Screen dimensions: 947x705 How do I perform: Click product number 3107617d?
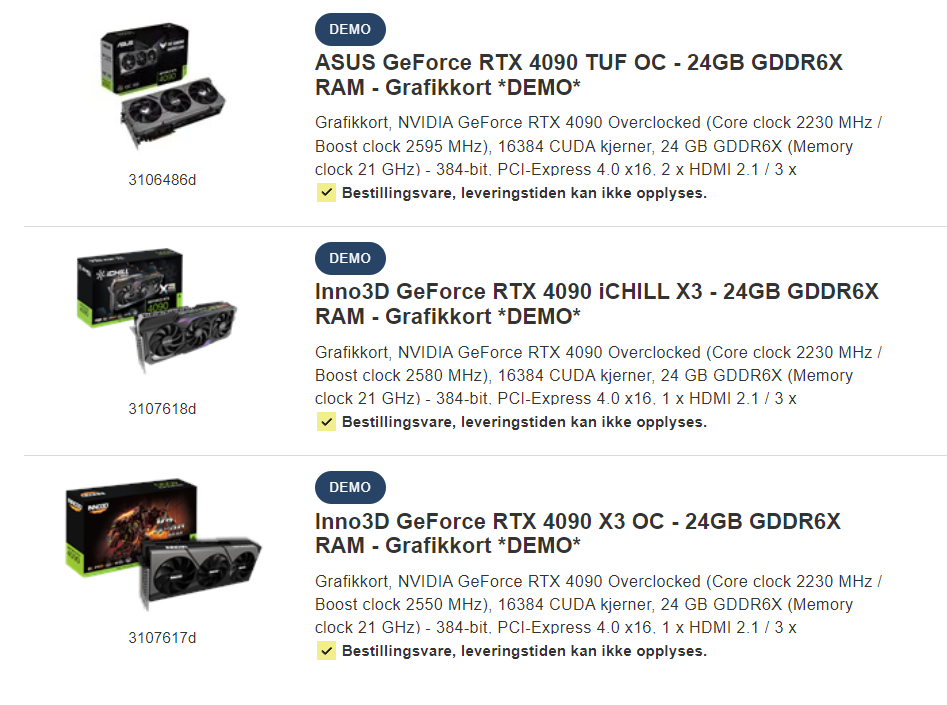pos(162,638)
